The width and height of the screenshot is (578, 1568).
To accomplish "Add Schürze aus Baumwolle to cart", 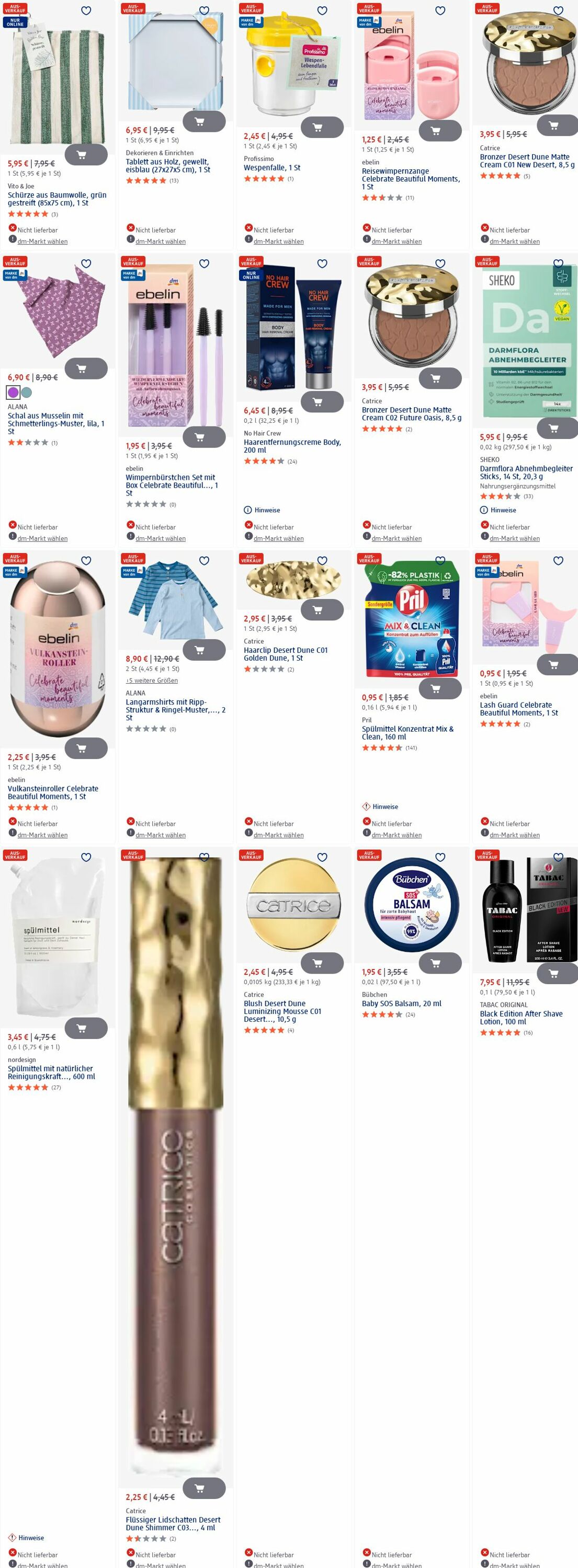I will point(86,155).
